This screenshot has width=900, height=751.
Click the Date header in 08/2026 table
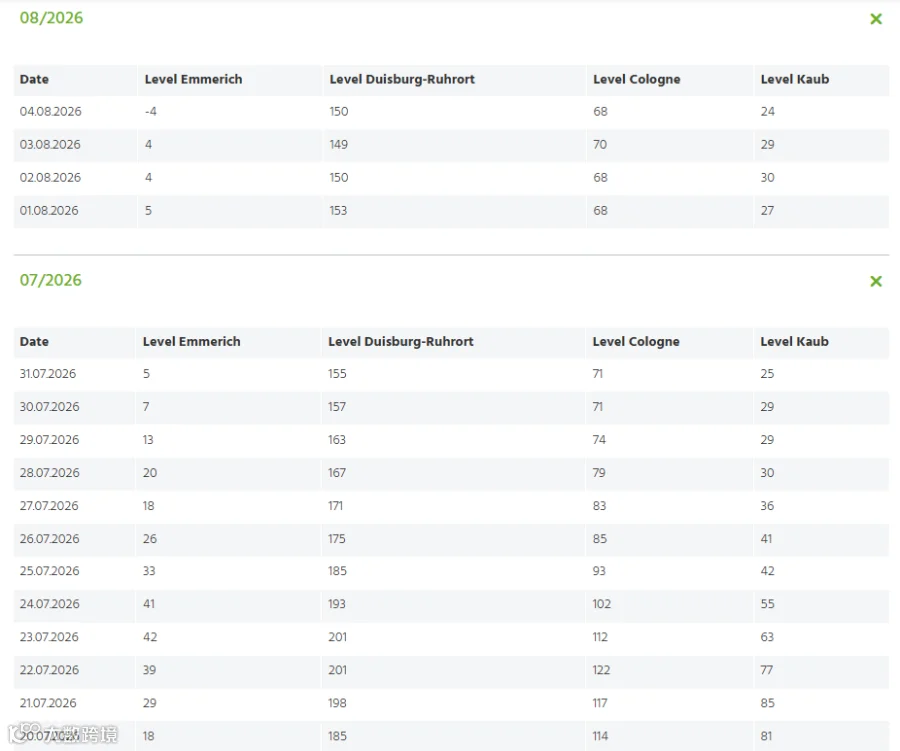(x=34, y=79)
